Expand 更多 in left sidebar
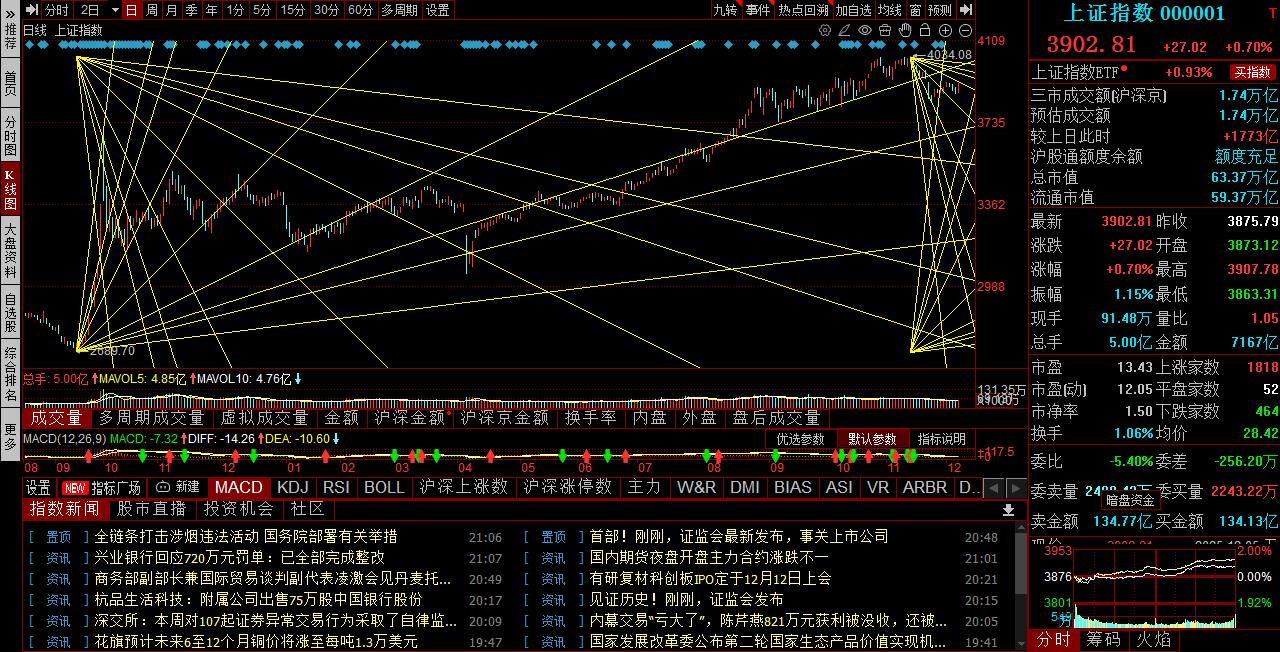 (10, 436)
